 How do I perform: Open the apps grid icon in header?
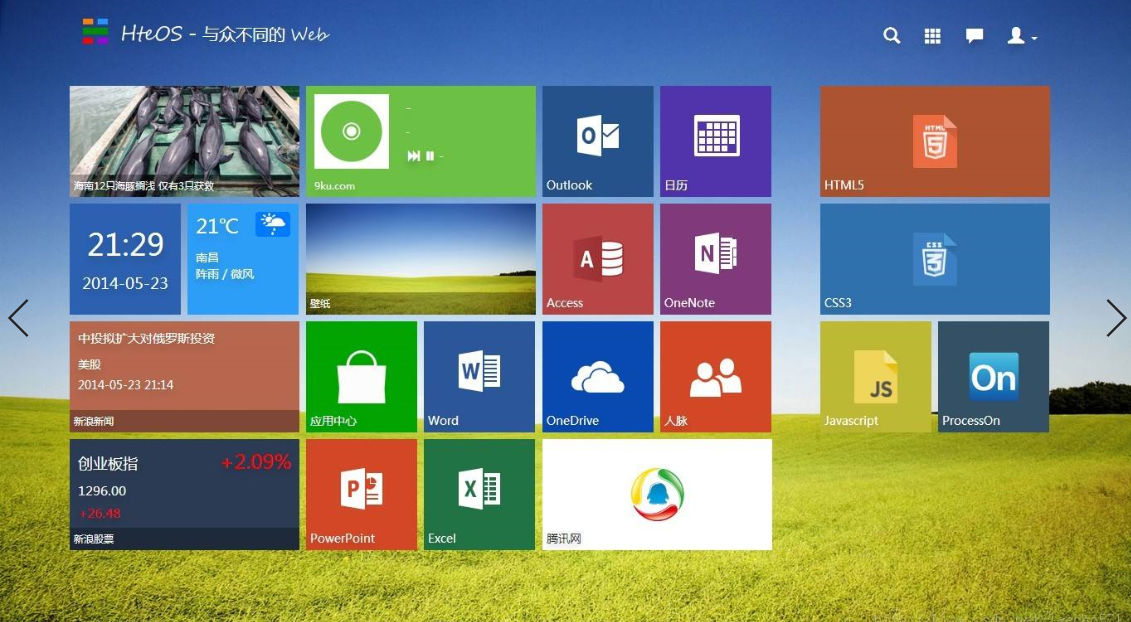[x=933, y=36]
